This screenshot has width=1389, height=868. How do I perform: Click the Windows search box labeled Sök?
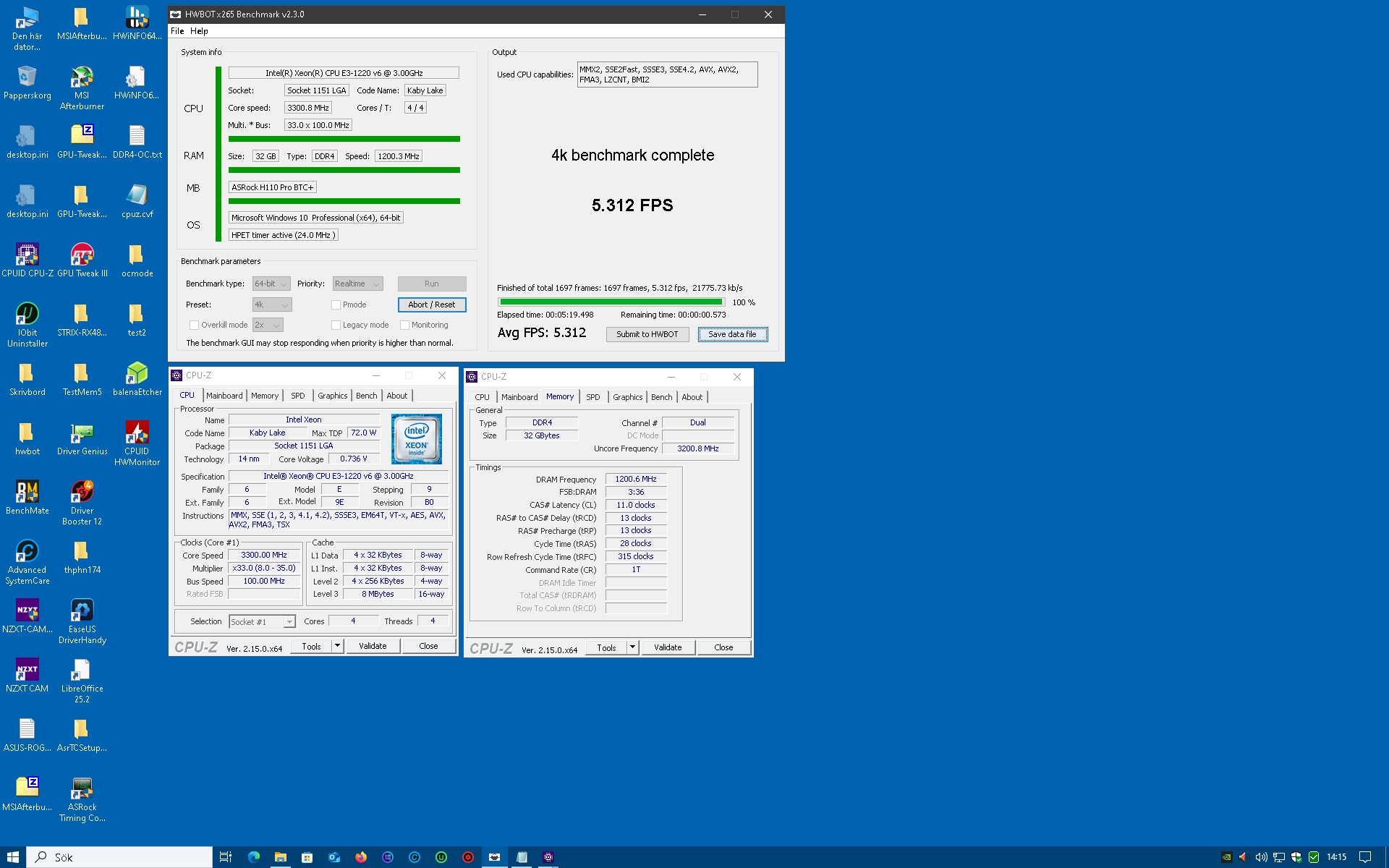tap(120, 857)
